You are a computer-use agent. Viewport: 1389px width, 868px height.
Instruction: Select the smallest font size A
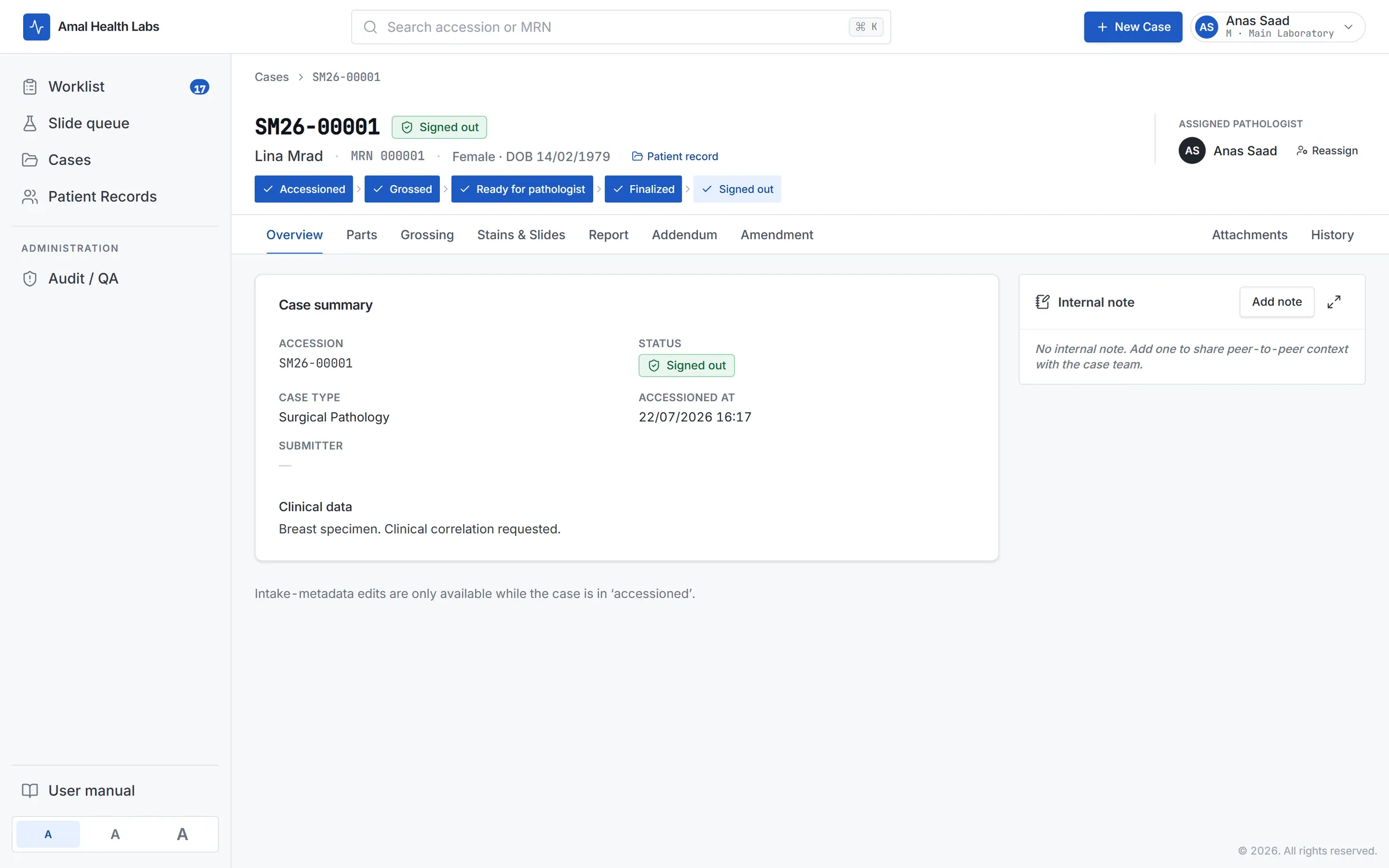click(x=48, y=834)
